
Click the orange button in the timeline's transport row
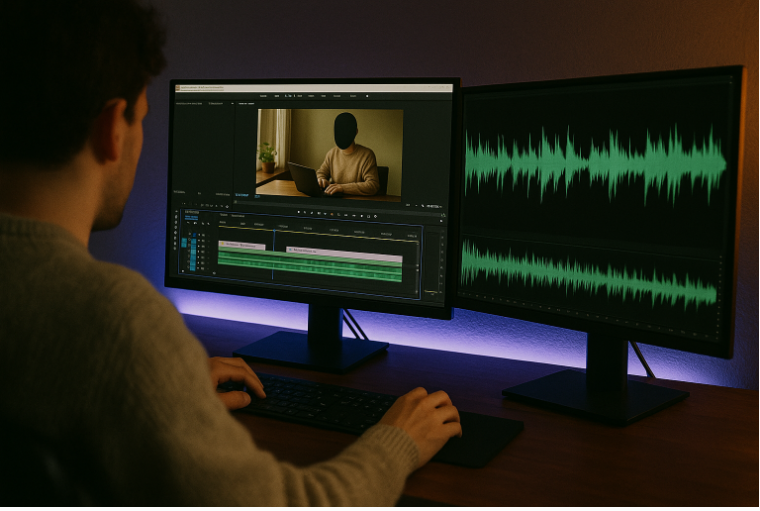point(332,213)
